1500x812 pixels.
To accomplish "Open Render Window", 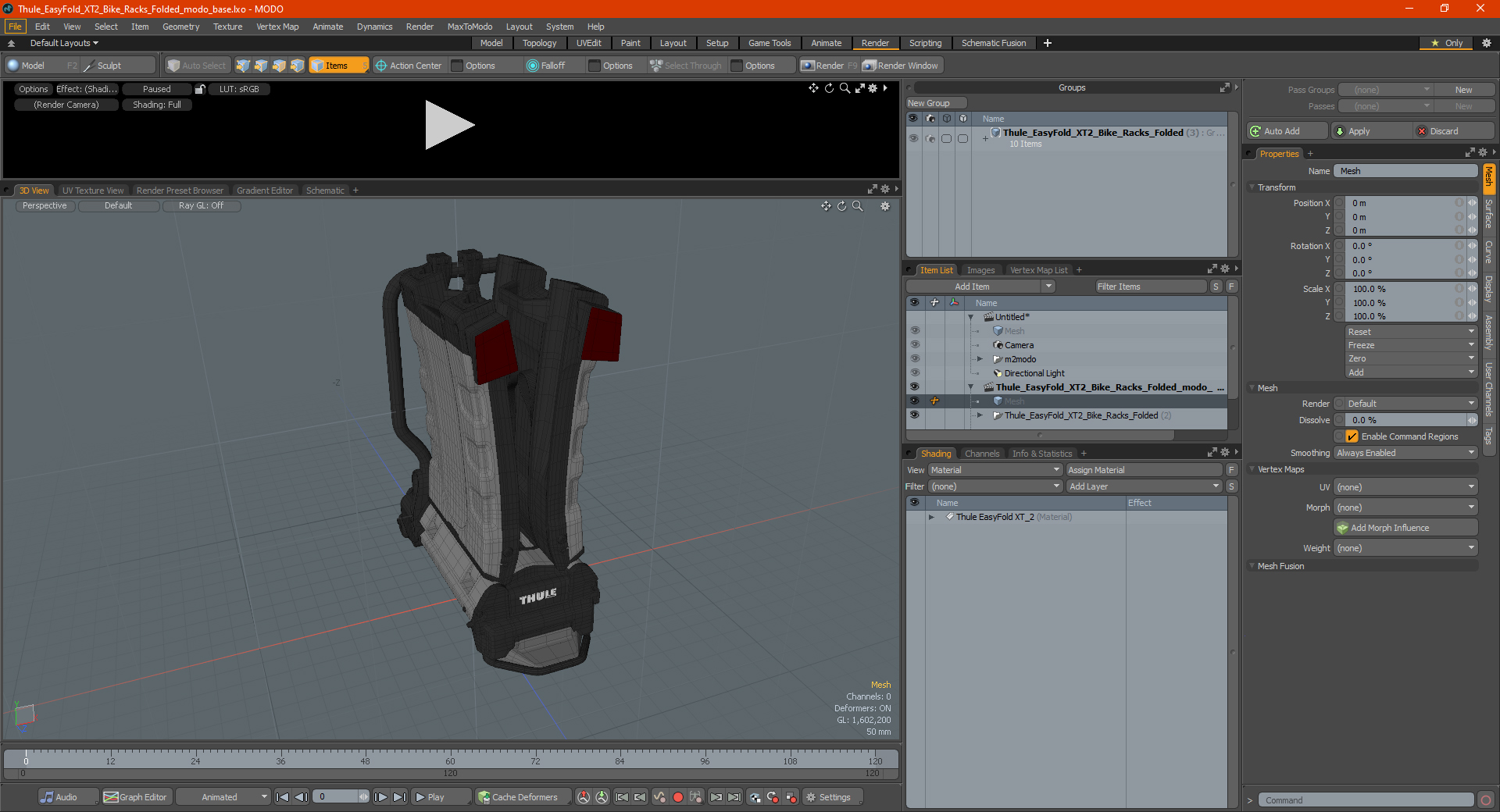I will 901,66.
